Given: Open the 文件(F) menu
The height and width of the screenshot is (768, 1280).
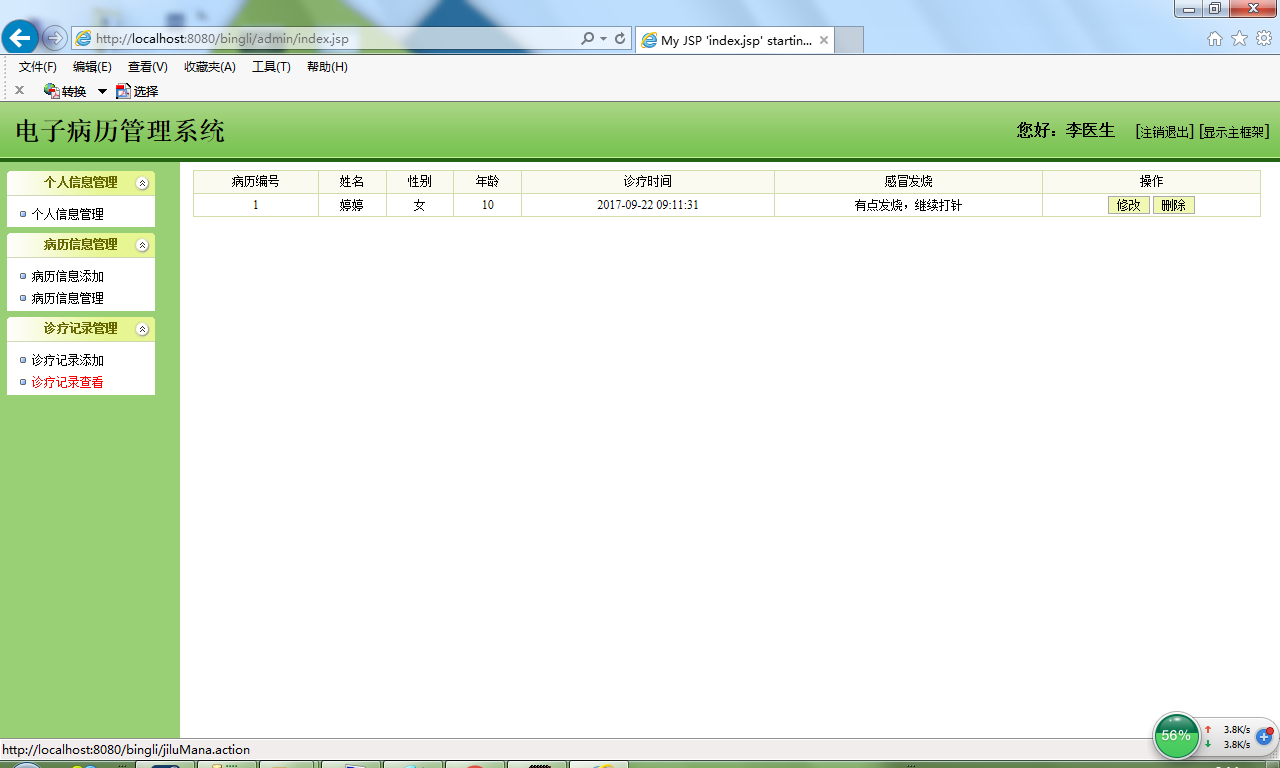Looking at the screenshot, I should [38, 67].
